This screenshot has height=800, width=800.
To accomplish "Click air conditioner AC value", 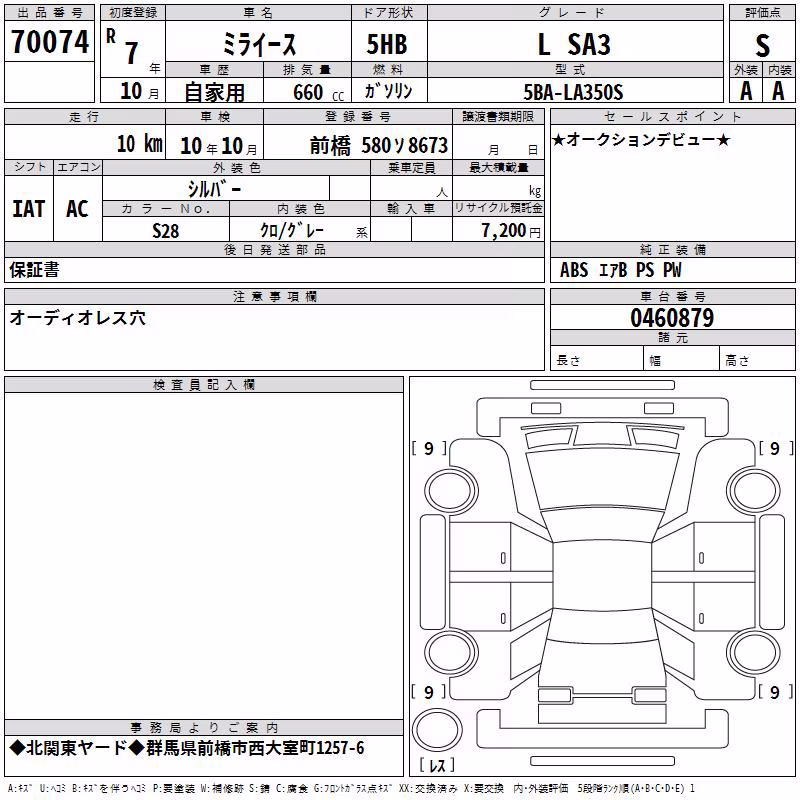I will pos(77,209).
